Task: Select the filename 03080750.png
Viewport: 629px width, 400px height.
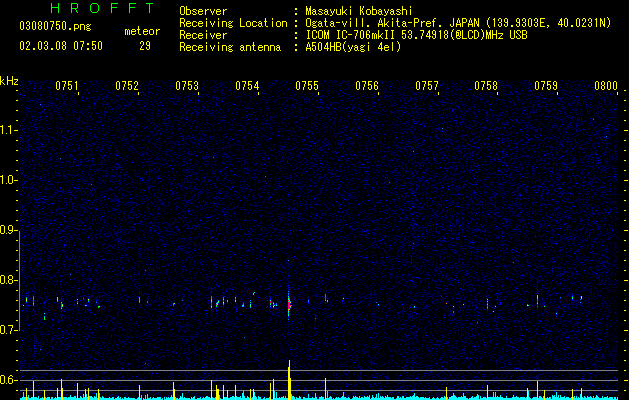Action: (x=55, y=27)
